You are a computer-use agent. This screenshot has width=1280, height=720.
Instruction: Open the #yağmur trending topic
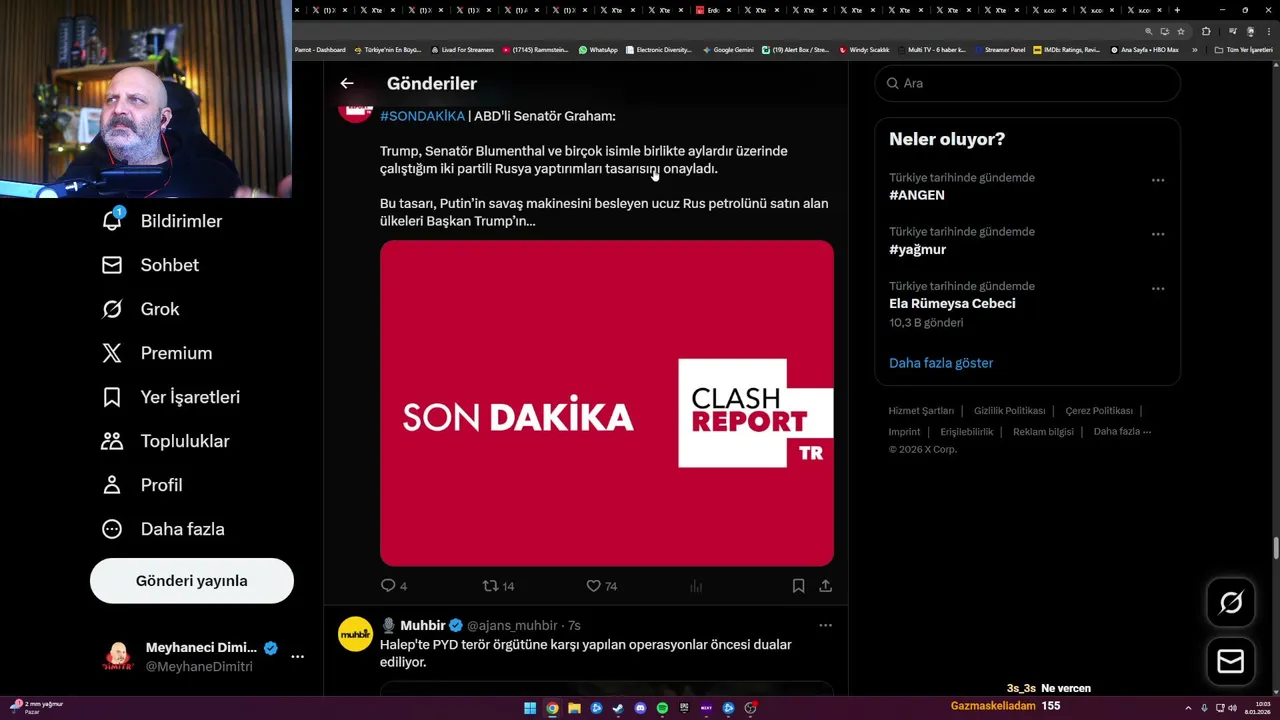click(x=917, y=249)
